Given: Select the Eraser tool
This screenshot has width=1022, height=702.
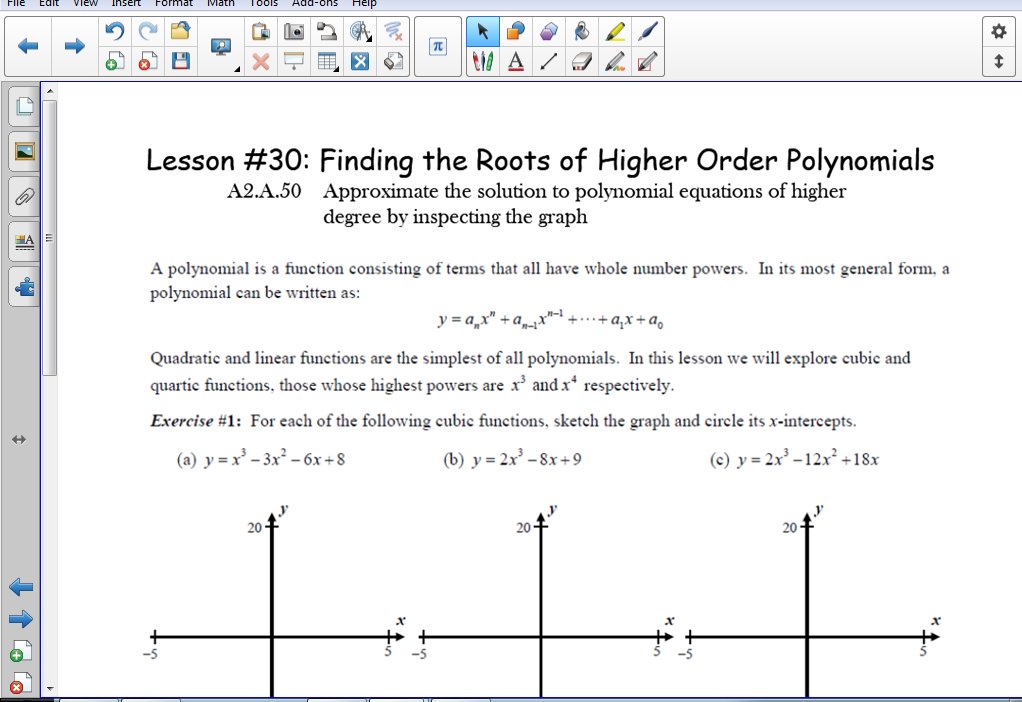Looking at the screenshot, I should click(581, 61).
